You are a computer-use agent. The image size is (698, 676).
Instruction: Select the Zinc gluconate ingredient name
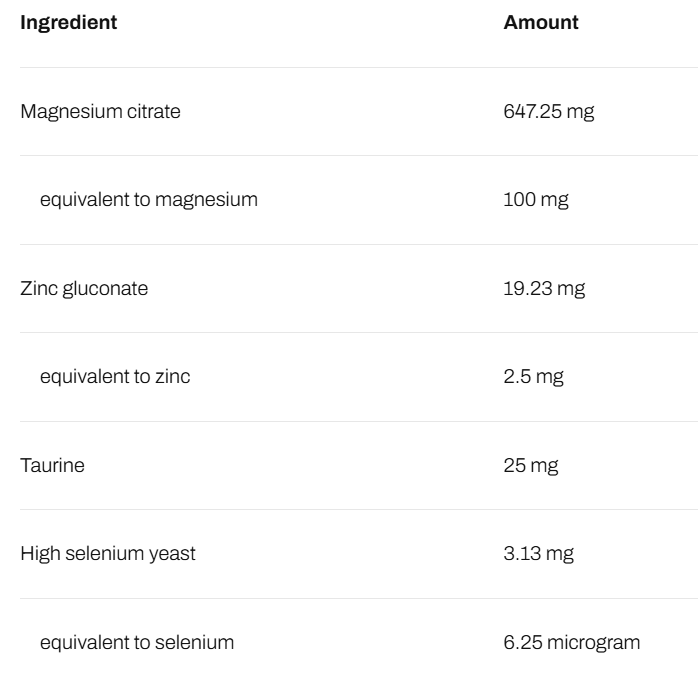[x=84, y=289]
